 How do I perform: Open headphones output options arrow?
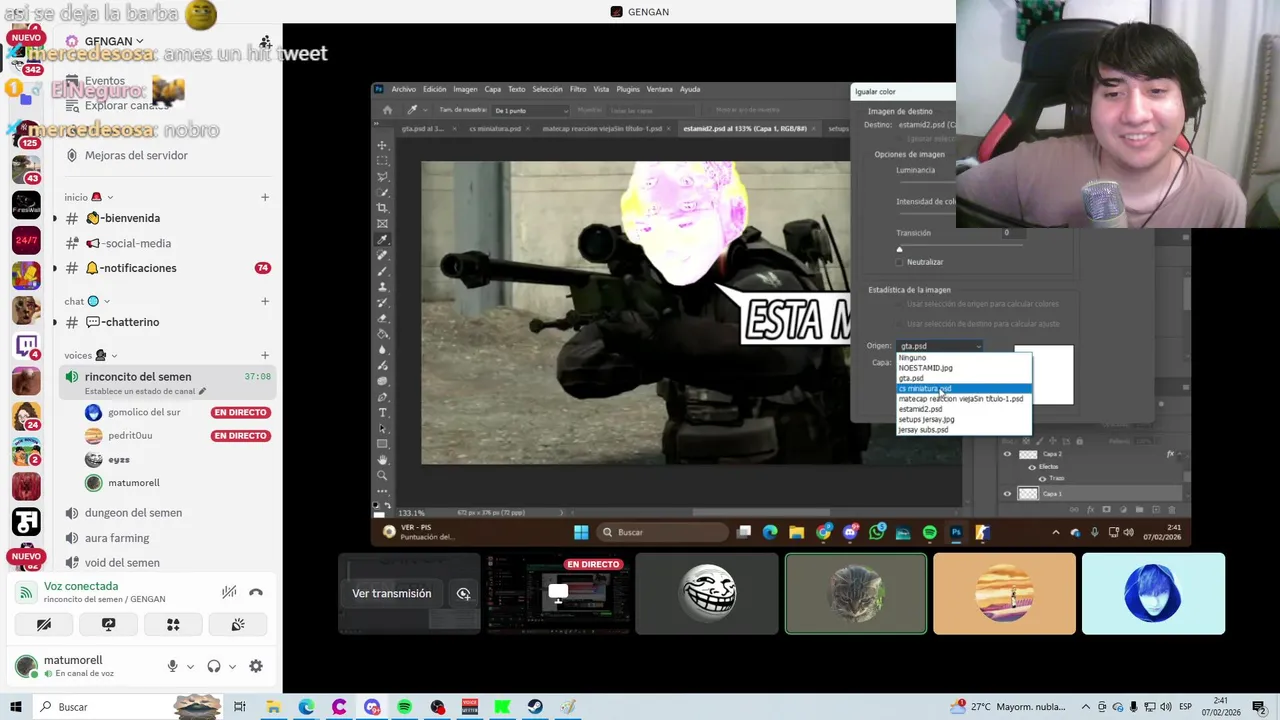pyautogui.click(x=232, y=667)
